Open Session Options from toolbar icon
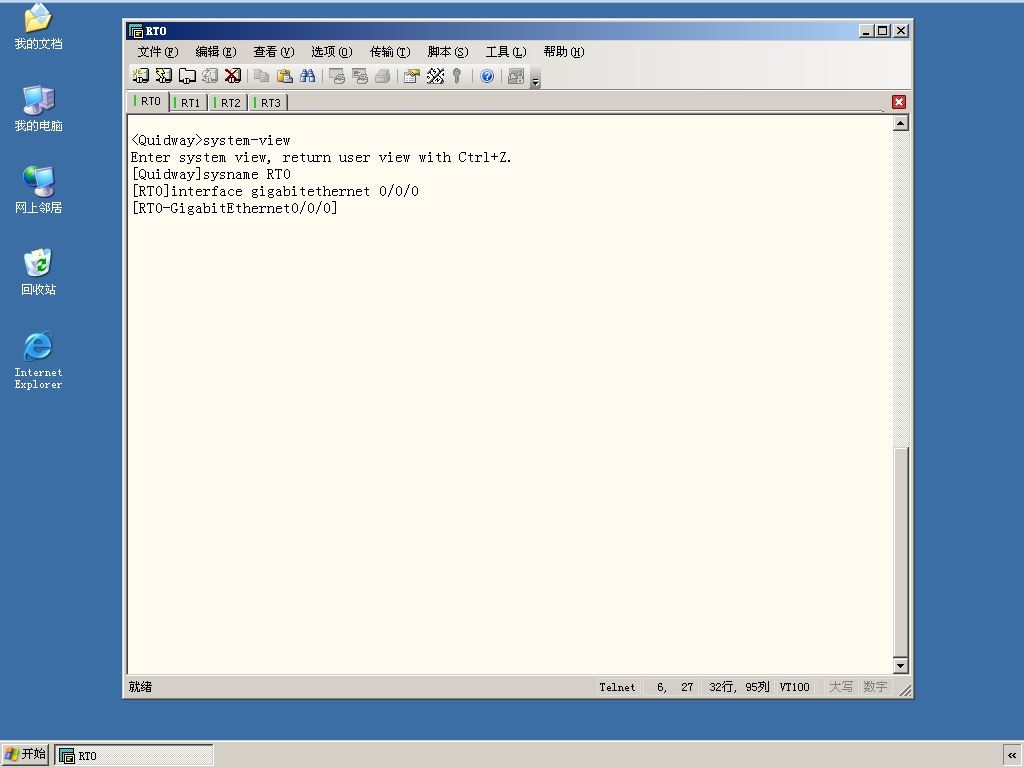This screenshot has width=1024, height=768. coord(411,76)
